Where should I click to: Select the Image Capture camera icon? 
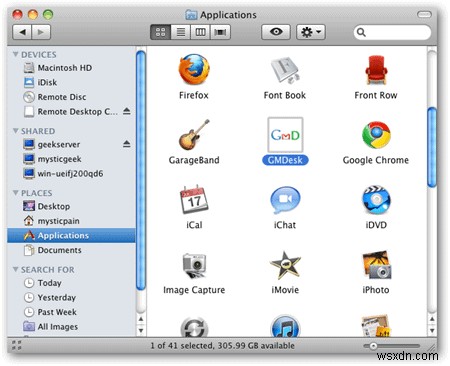point(194,265)
